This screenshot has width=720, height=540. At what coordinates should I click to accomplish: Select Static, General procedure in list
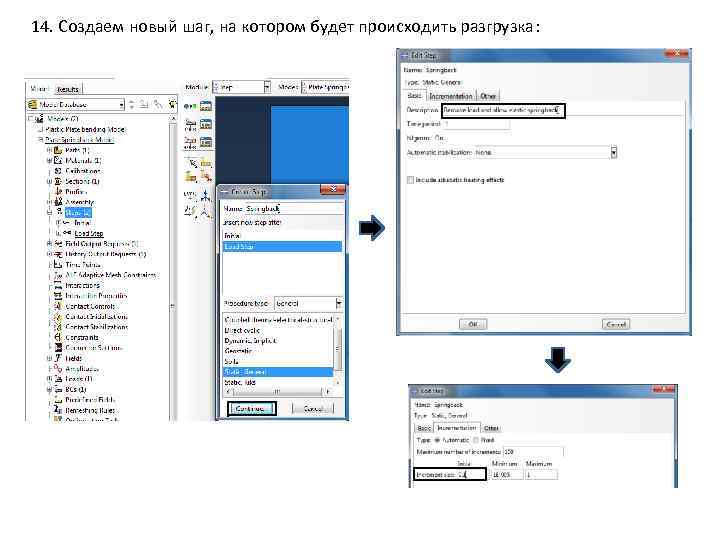click(278, 371)
